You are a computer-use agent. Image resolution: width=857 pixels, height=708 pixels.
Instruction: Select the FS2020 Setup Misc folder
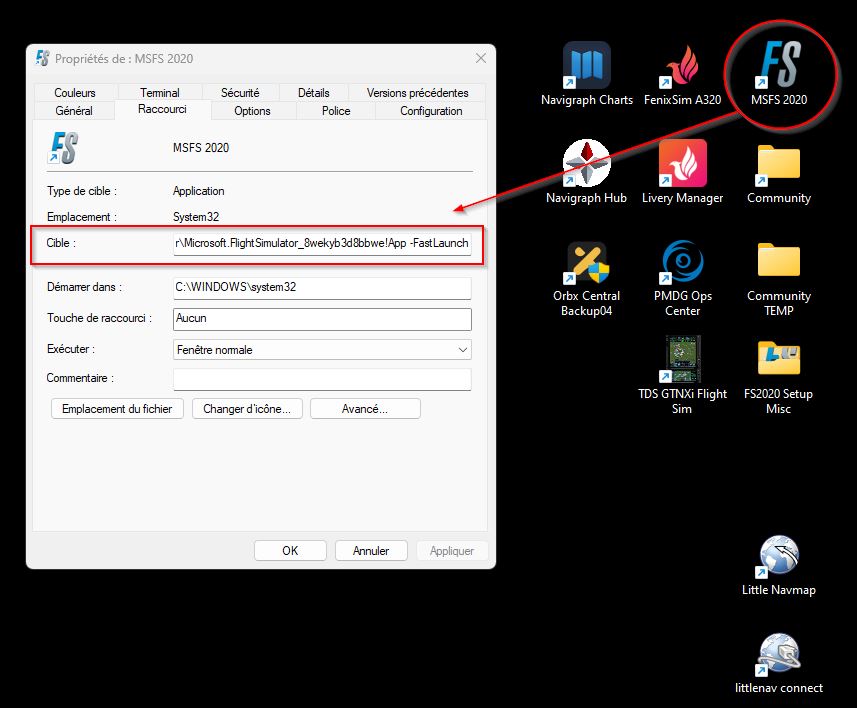[x=778, y=376]
